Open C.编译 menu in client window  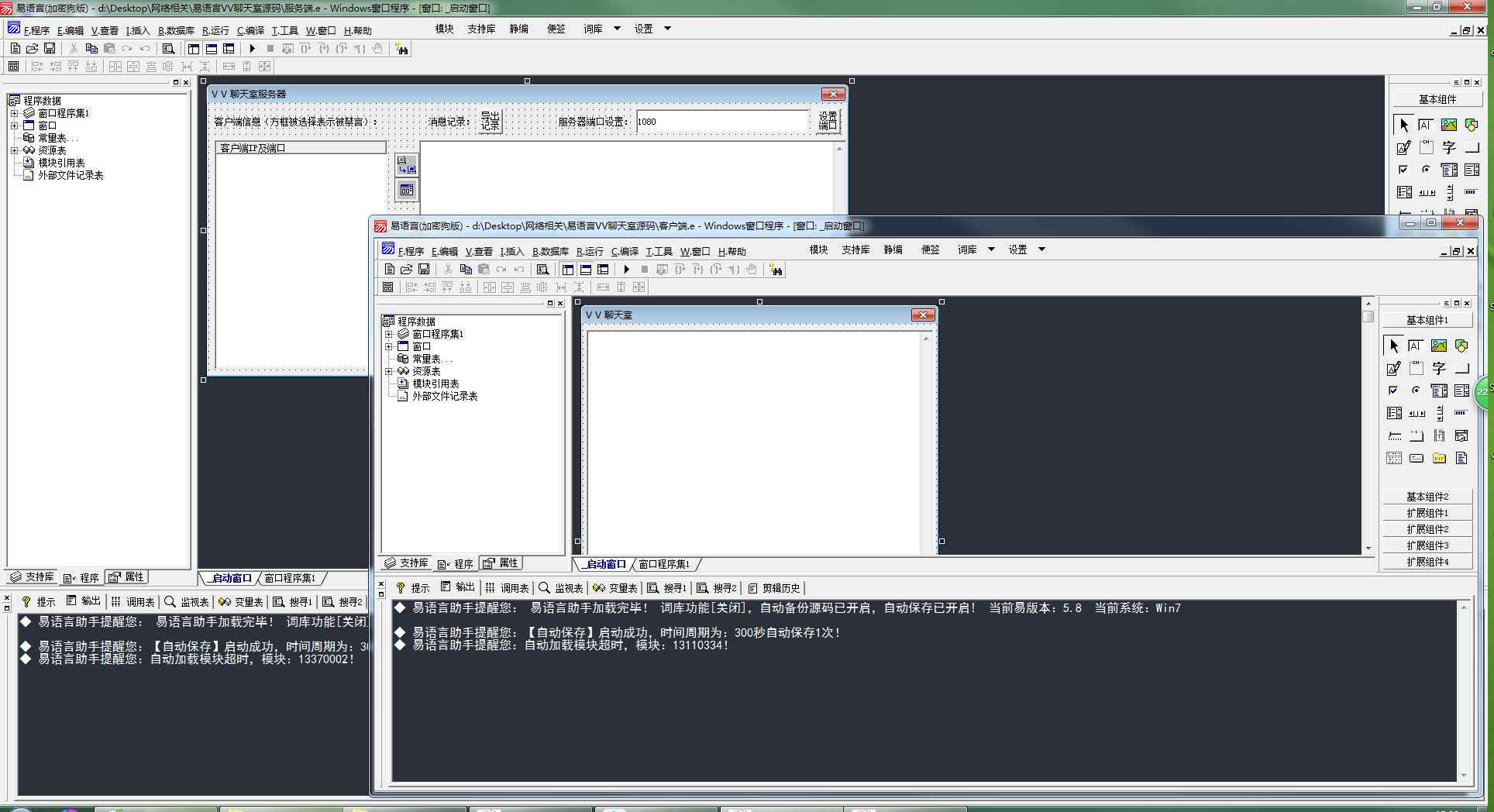pyautogui.click(x=625, y=251)
